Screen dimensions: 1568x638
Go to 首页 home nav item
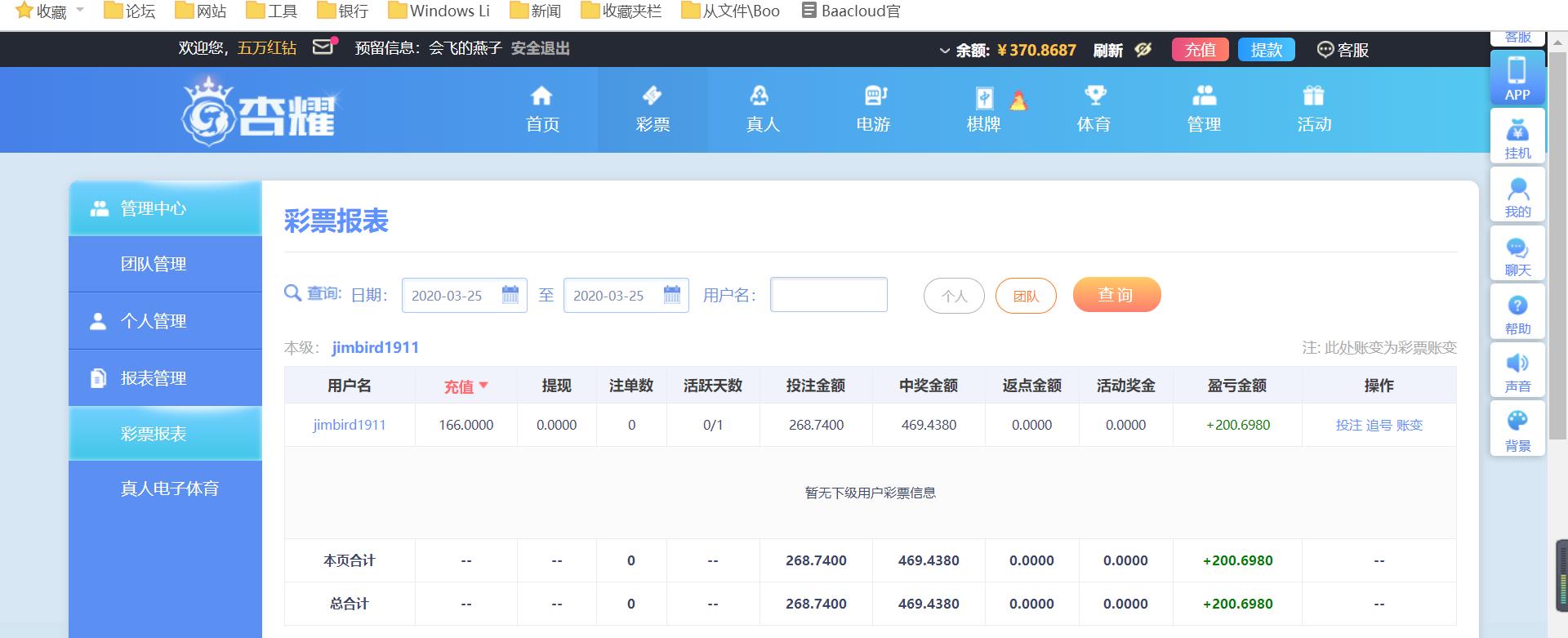tap(542, 109)
